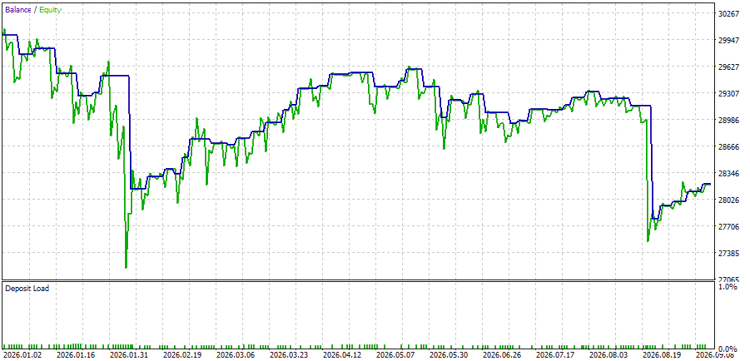Screen dimensions: 750x361
Task: Select the 28026 axis value
Action: (x=729, y=200)
